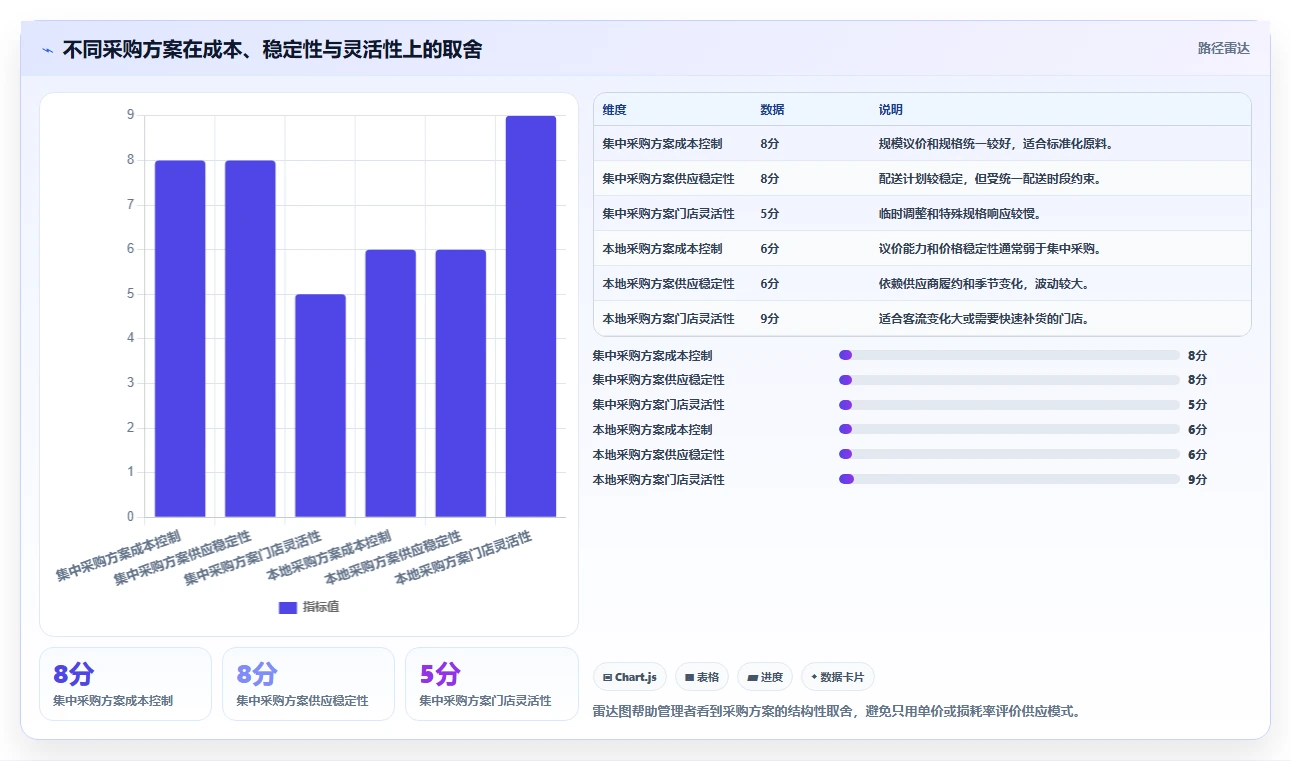Click the 说明 table column header
The width and height of the screenshot is (1291, 761).
891,110
